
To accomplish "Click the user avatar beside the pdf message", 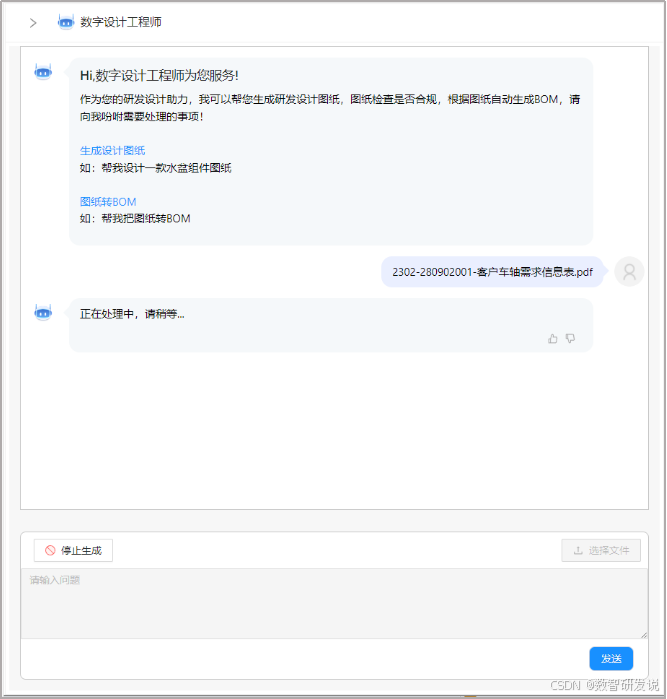I will pyautogui.click(x=629, y=271).
